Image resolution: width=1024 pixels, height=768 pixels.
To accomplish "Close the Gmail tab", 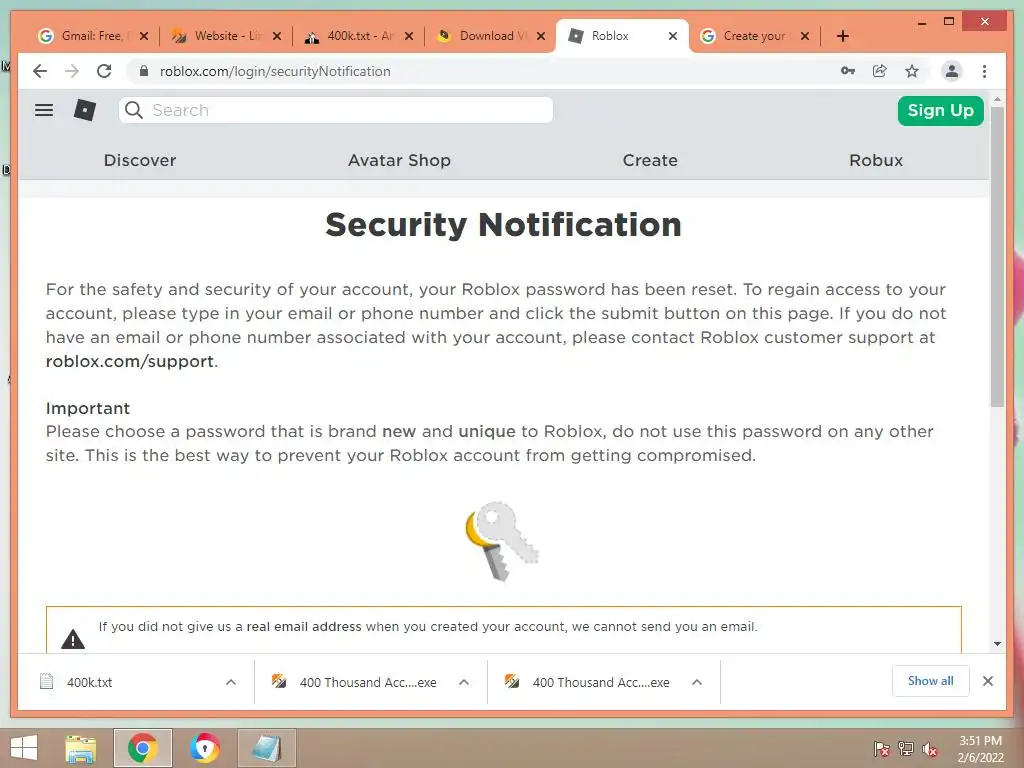I will [144, 36].
